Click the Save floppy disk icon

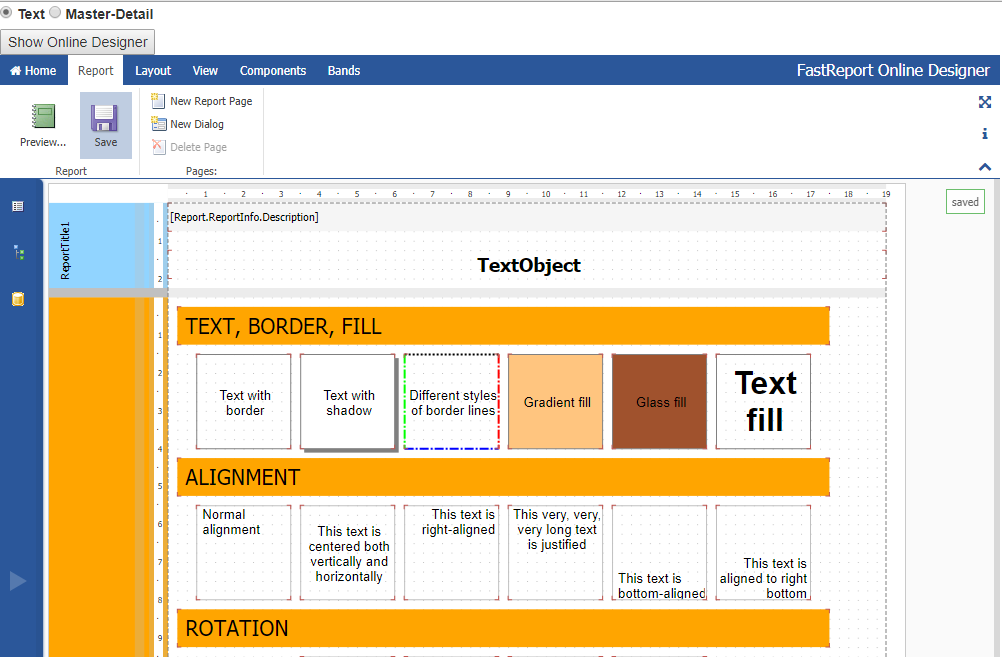pyautogui.click(x=104, y=118)
